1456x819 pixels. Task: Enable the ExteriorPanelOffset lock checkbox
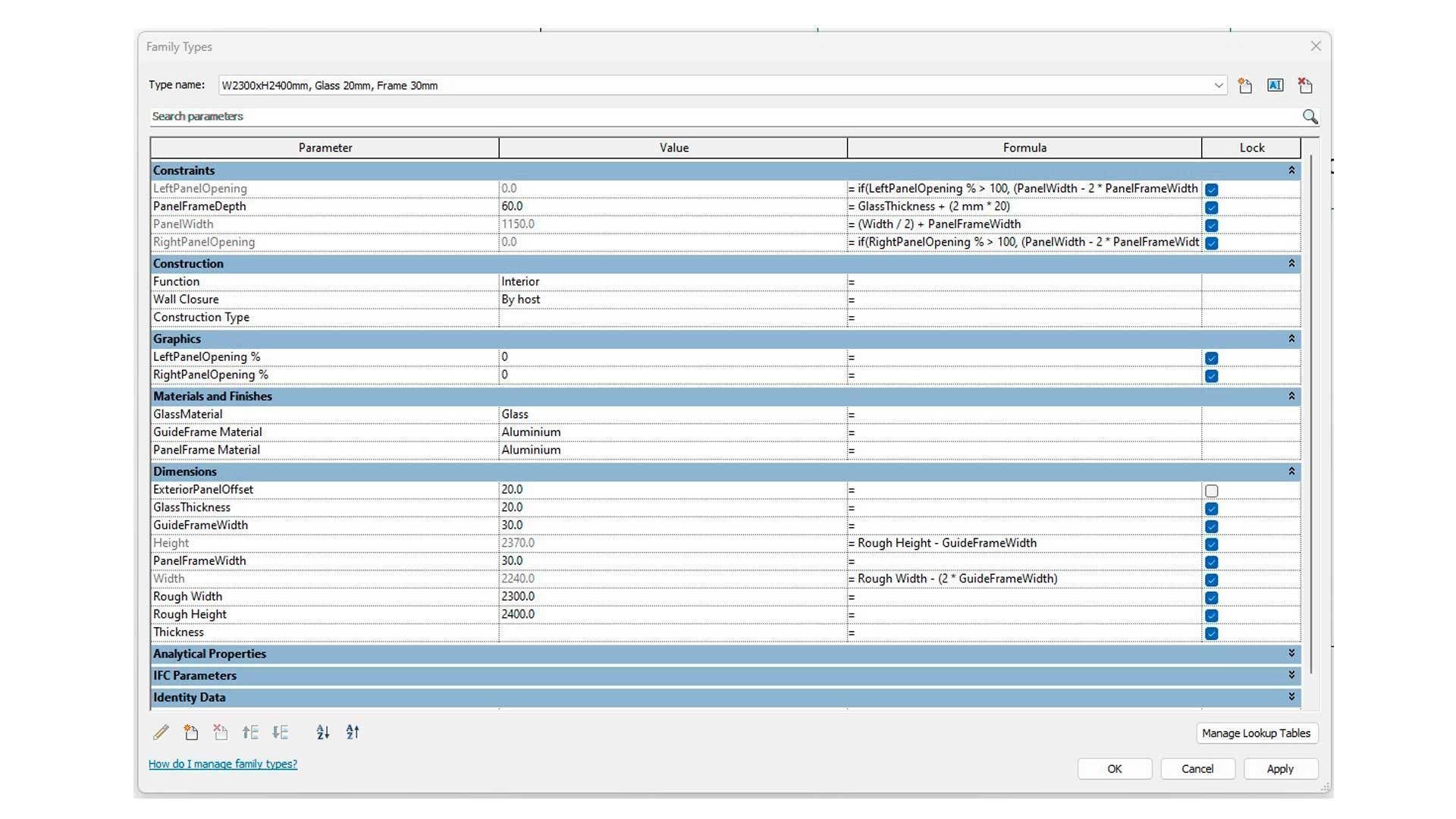tap(1212, 491)
